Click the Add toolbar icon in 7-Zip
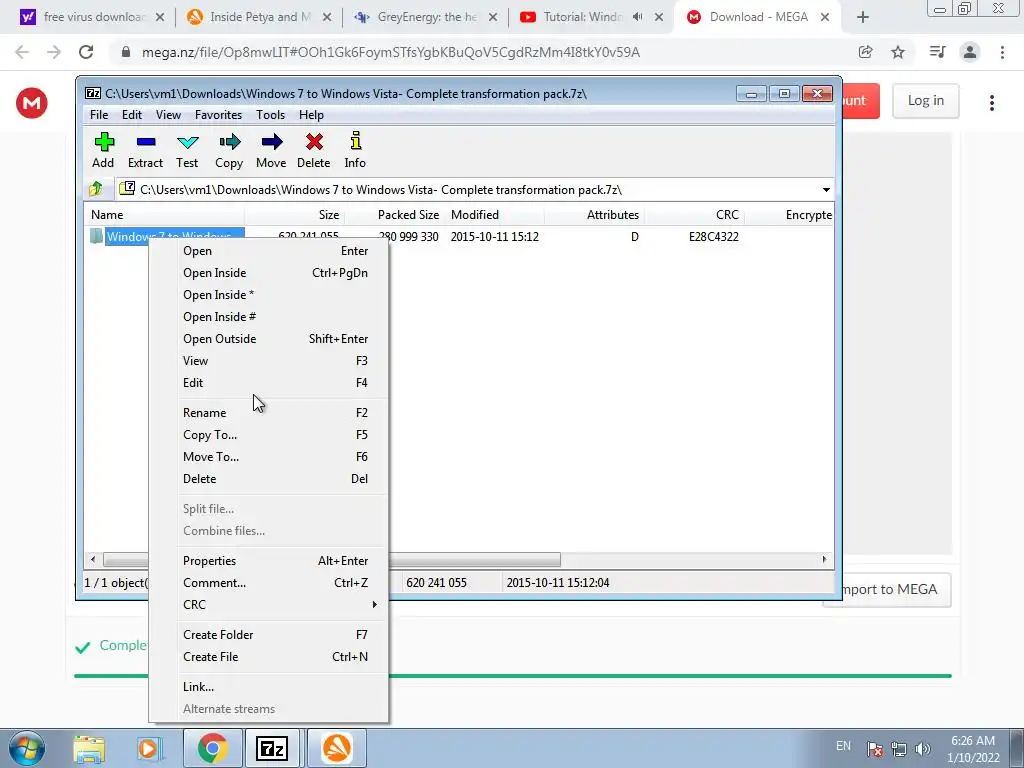This screenshot has height=768, width=1024. tap(103, 142)
